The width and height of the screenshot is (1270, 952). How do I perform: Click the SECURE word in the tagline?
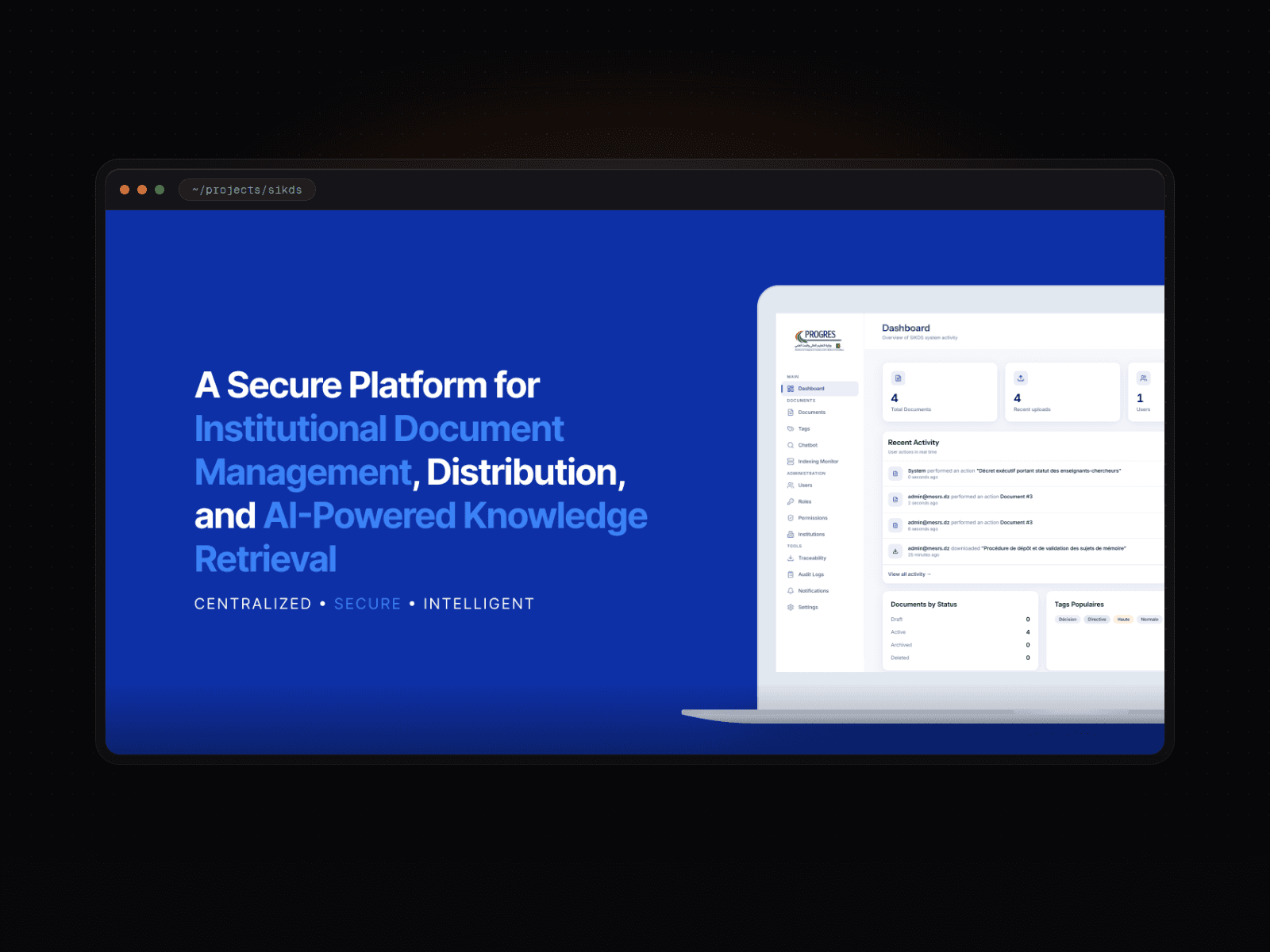point(368,604)
